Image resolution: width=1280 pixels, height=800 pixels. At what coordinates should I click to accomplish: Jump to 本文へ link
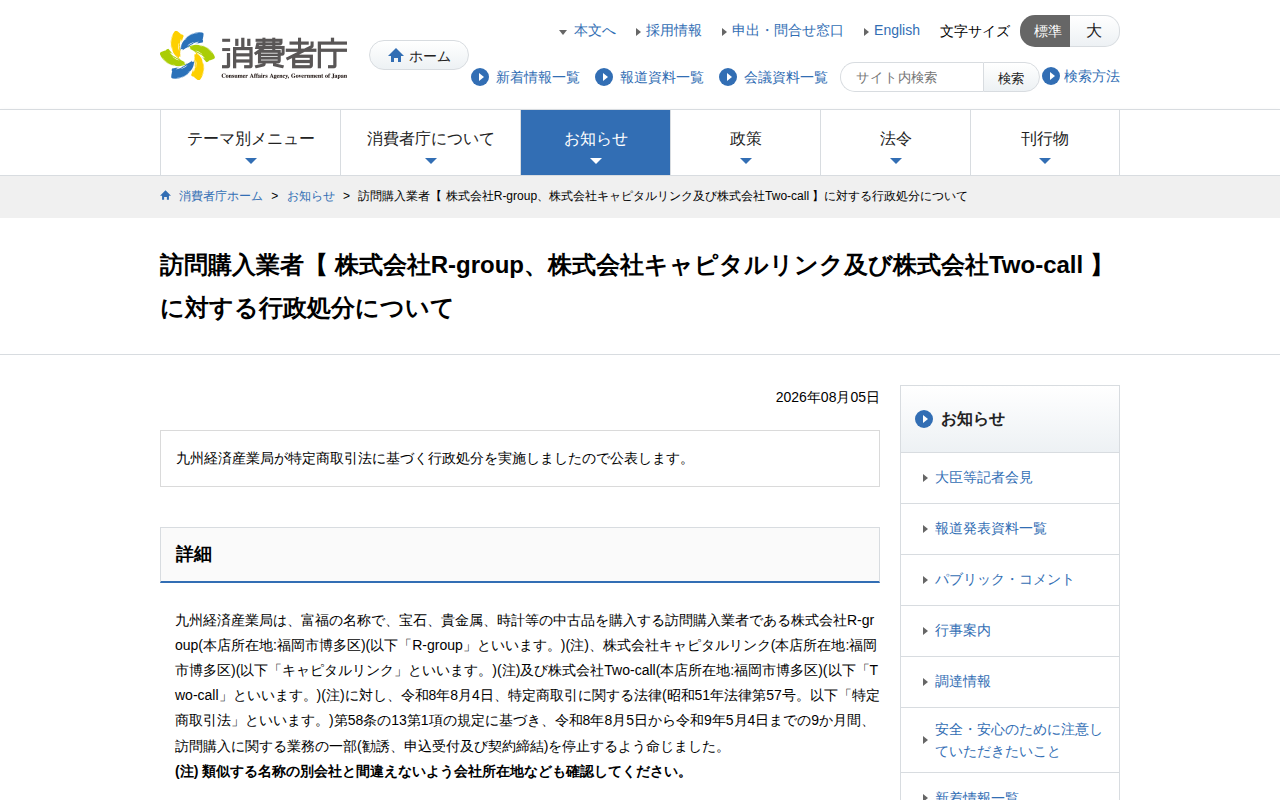click(594, 31)
